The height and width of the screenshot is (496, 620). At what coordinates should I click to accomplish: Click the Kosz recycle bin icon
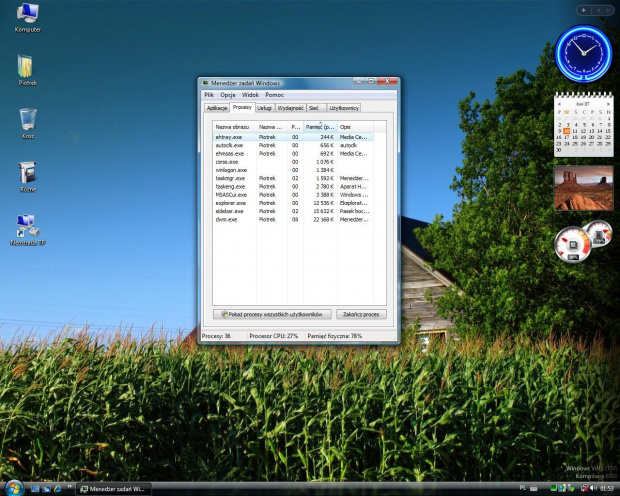pos(27,122)
